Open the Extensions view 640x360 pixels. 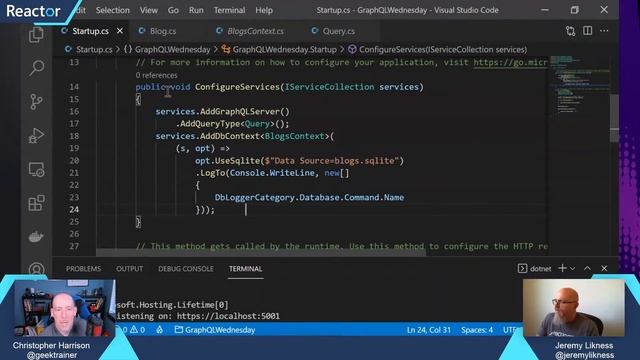click(x=36, y=203)
